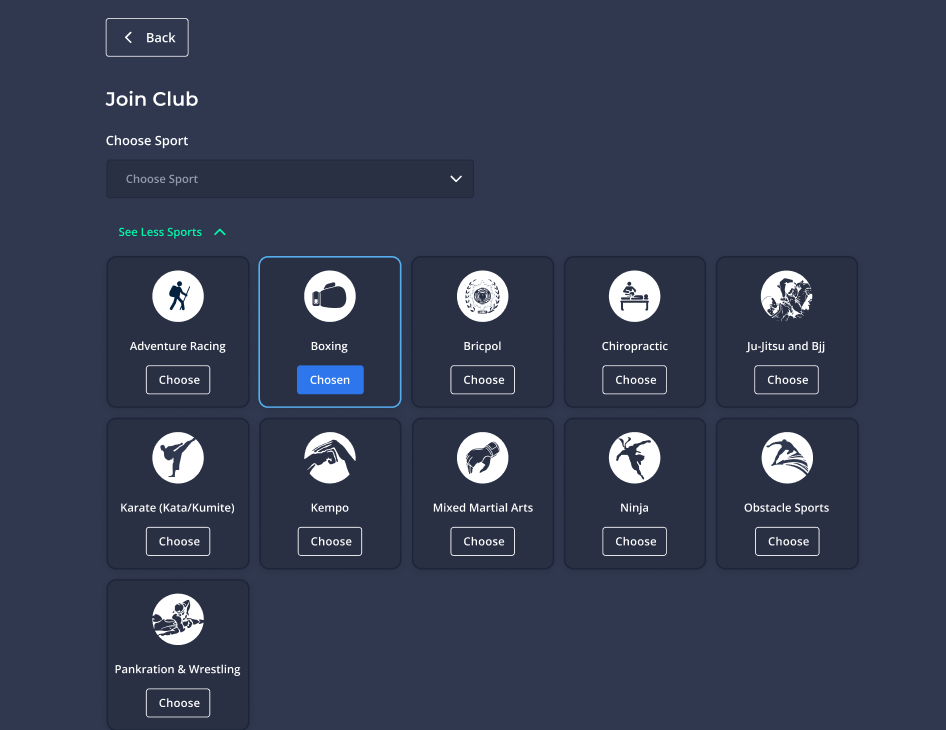
Task: Click the Bricpol label text
Action: [483, 346]
